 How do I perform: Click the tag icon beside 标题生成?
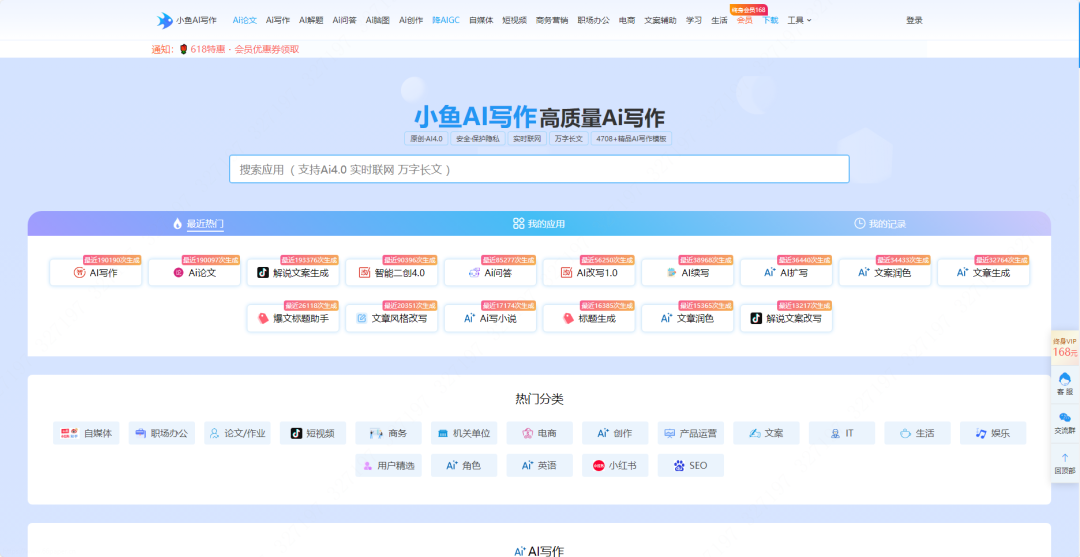(x=568, y=318)
